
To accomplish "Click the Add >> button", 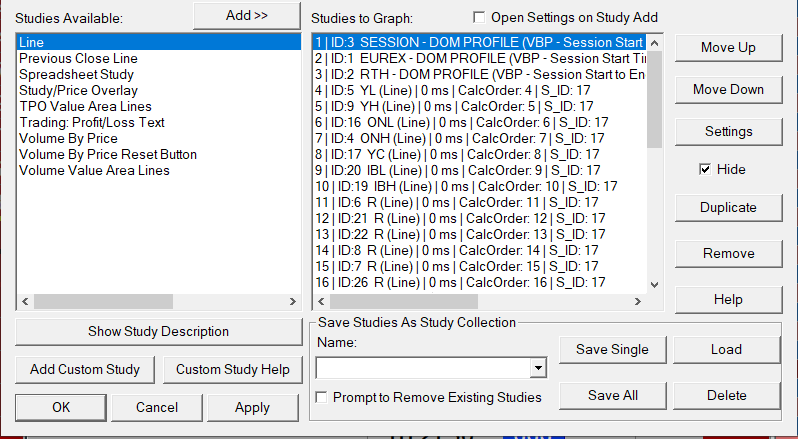I will pos(246,16).
